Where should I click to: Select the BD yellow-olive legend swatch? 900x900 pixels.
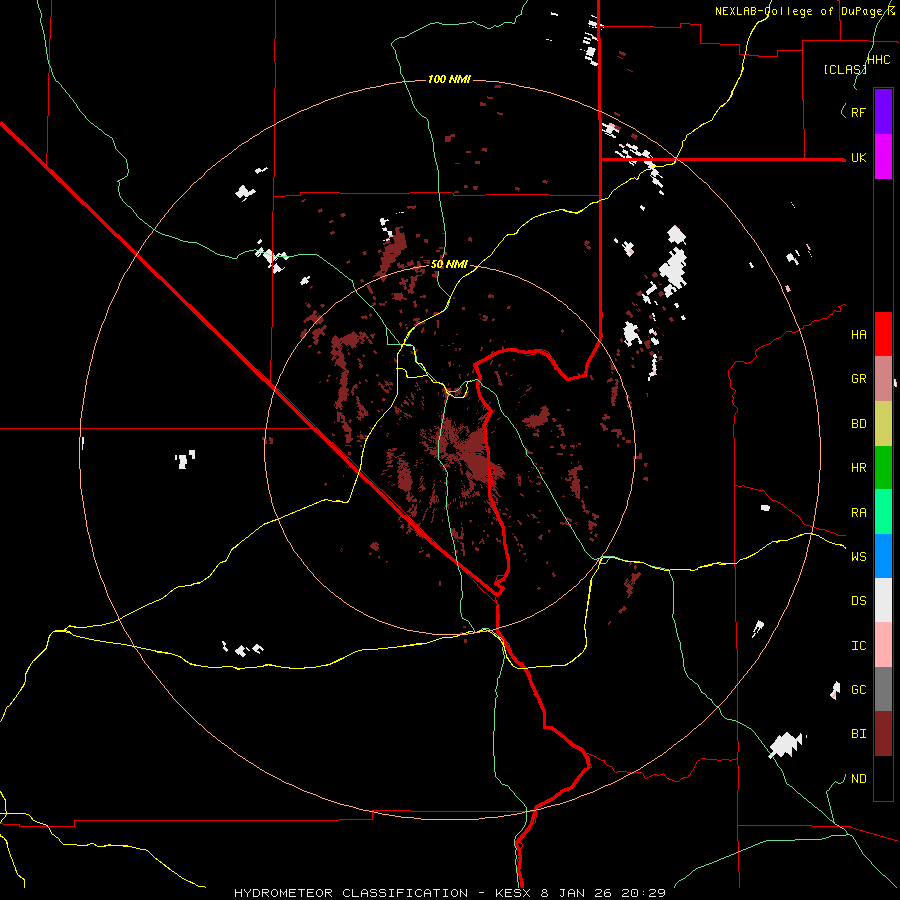(x=883, y=423)
